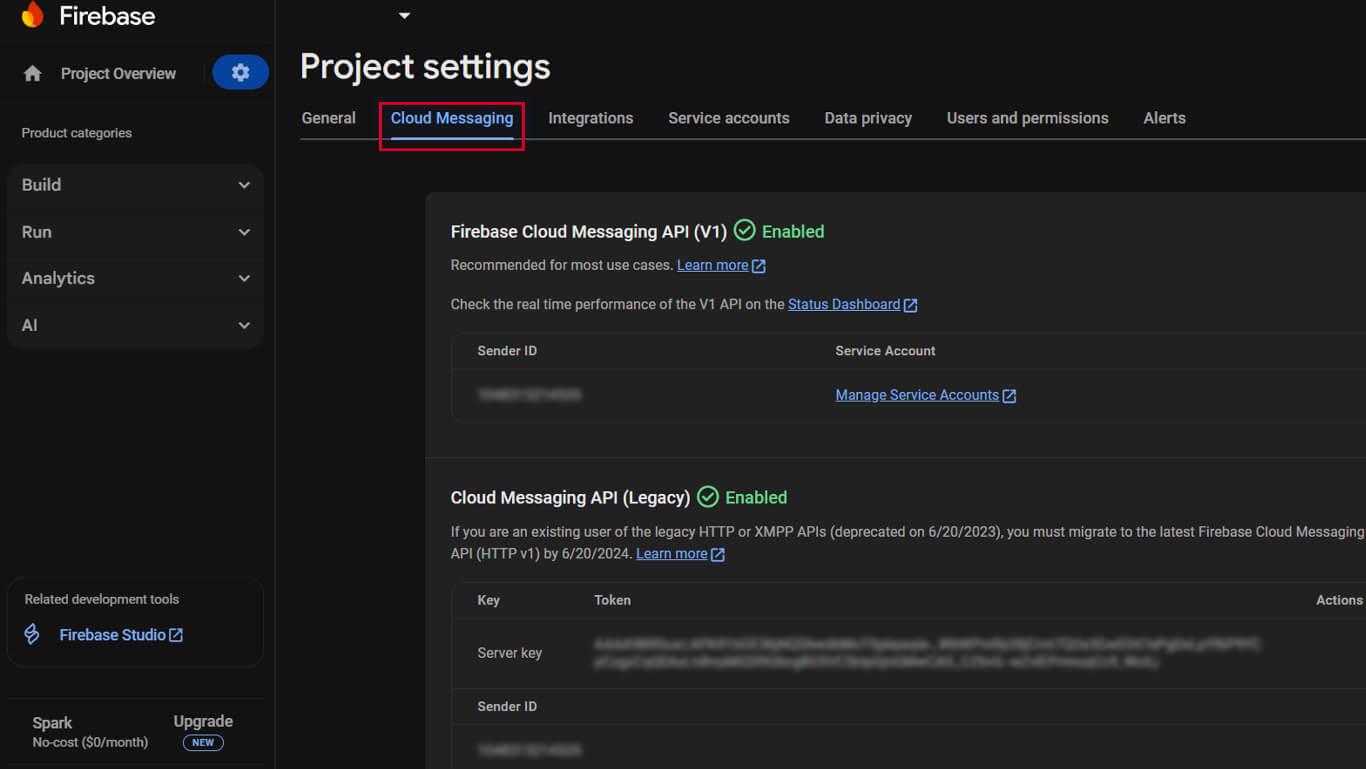Switch to the General tab
This screenshot has height=769, width=1366.
pyautogui.click(x=328, y=118)
